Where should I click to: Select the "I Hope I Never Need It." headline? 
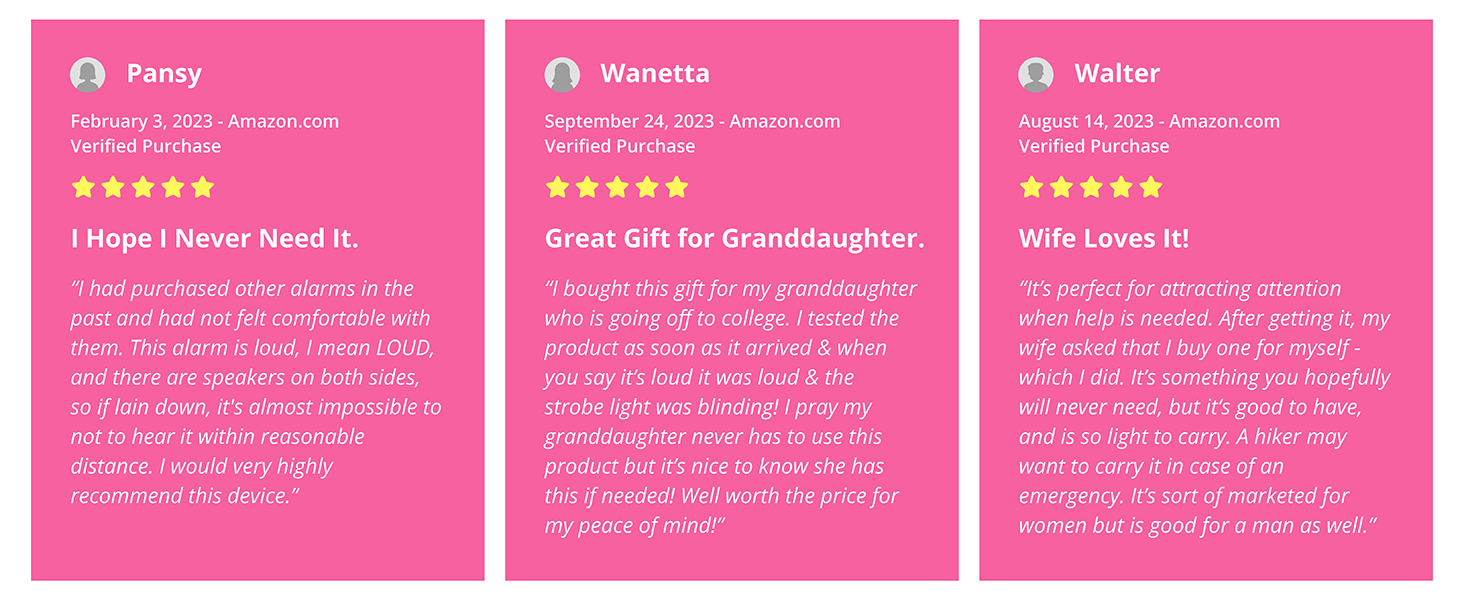215,239
